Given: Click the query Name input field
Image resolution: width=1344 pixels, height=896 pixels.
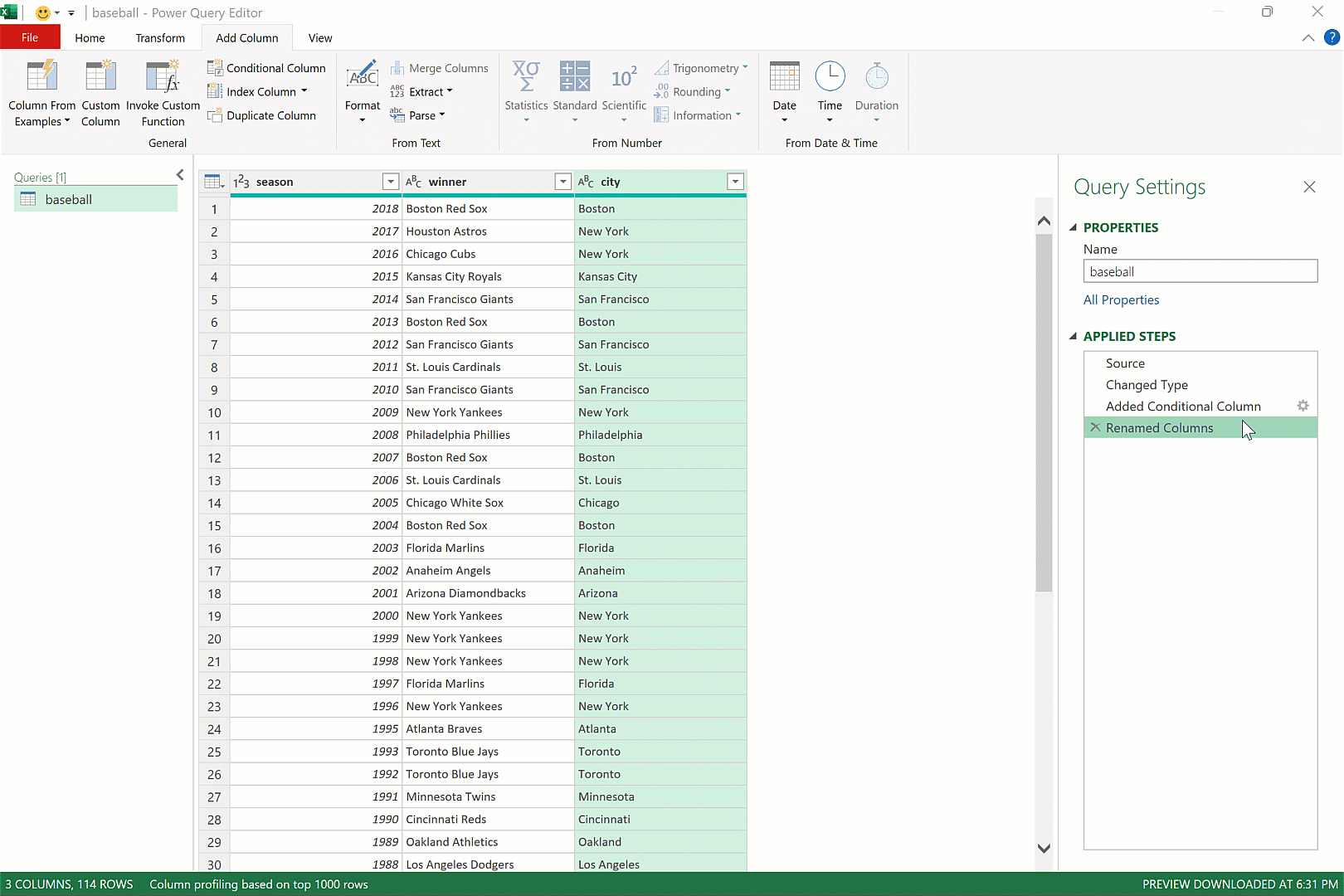Looking at the screenshot, I should coord(1200,271).
